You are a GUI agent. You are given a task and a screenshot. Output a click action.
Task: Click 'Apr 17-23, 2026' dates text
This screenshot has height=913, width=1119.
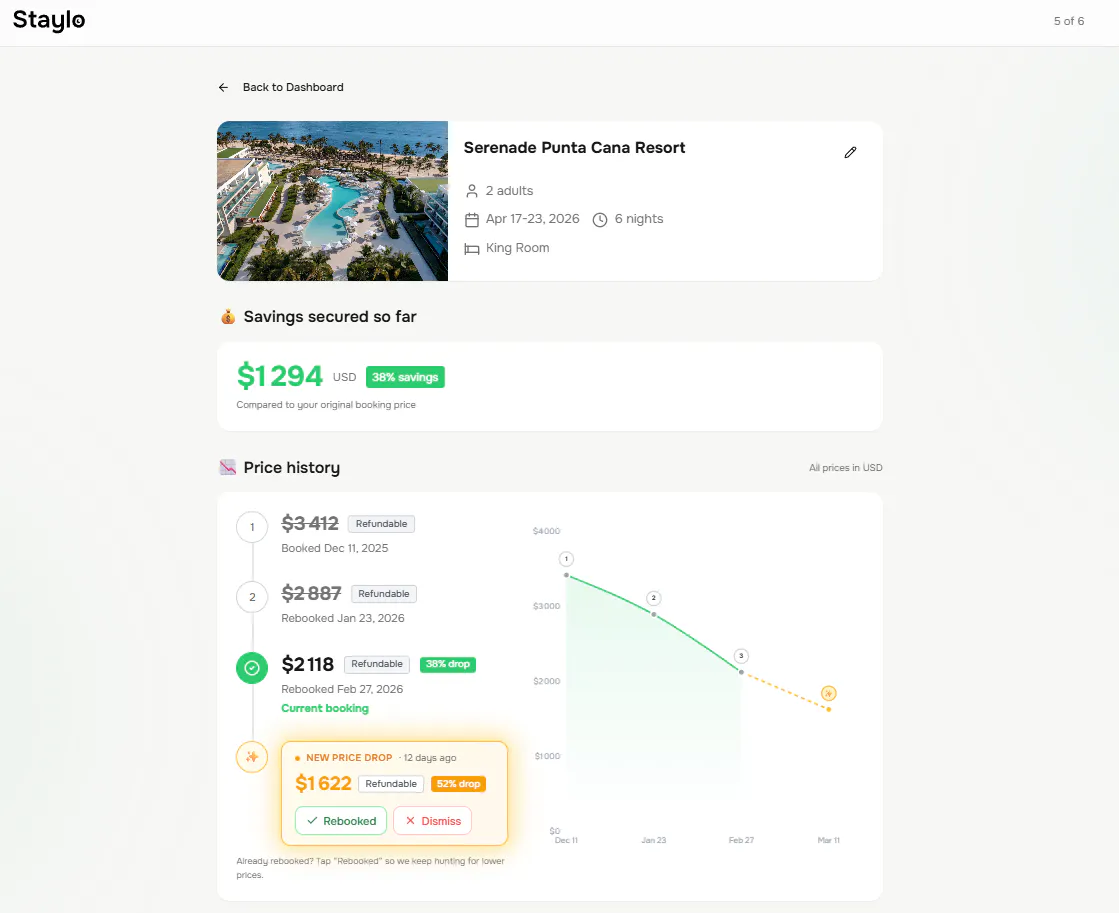click(532, 219)
